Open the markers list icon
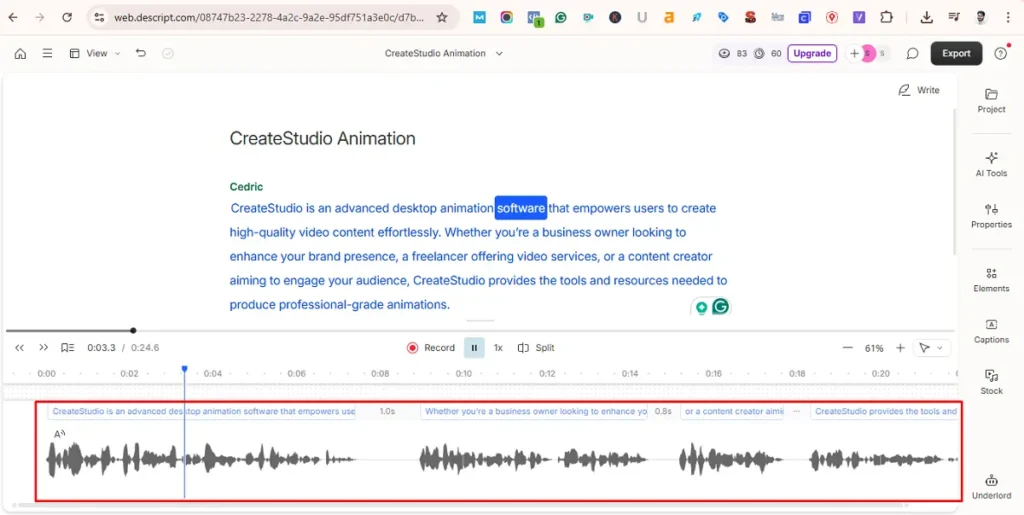1024x515 pixels. click(67, 348)
